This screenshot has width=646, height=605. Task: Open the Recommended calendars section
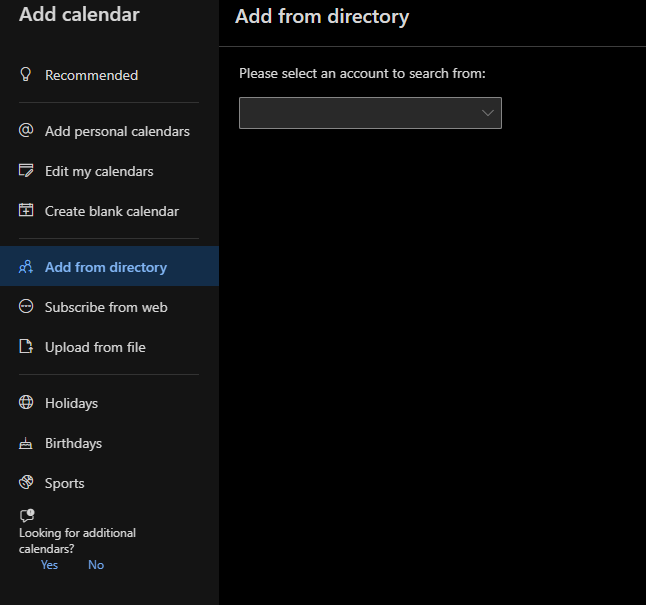click(x=91, y=75)
